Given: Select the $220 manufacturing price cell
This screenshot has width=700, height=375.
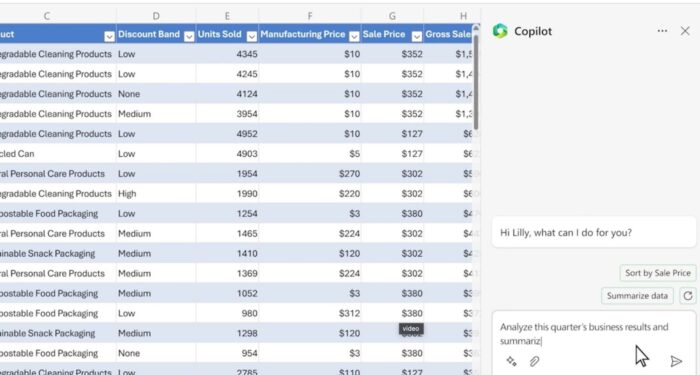Looking at the screenshot, I should click(x=310, y=193).
